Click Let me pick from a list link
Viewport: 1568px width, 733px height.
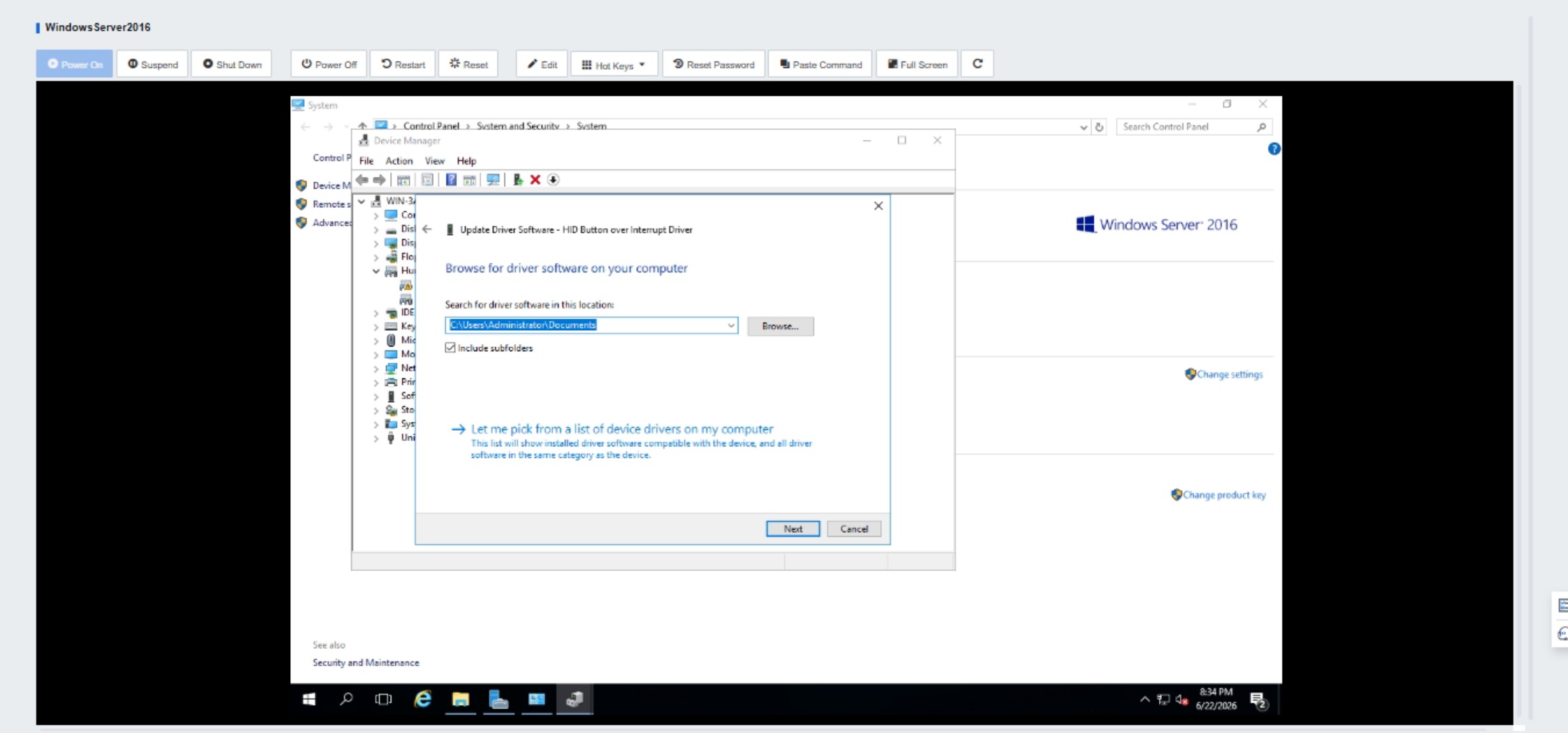coord(622,429)
